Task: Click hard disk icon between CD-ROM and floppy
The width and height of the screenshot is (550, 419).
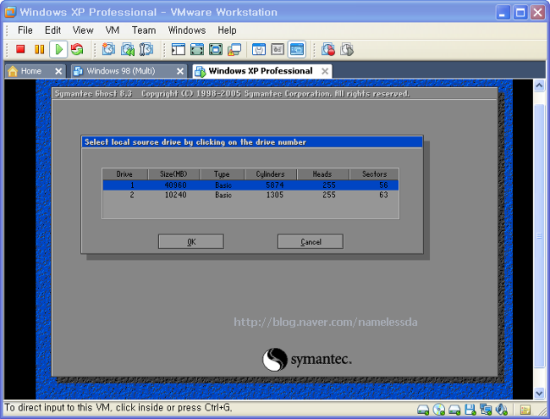Action: 455,410
